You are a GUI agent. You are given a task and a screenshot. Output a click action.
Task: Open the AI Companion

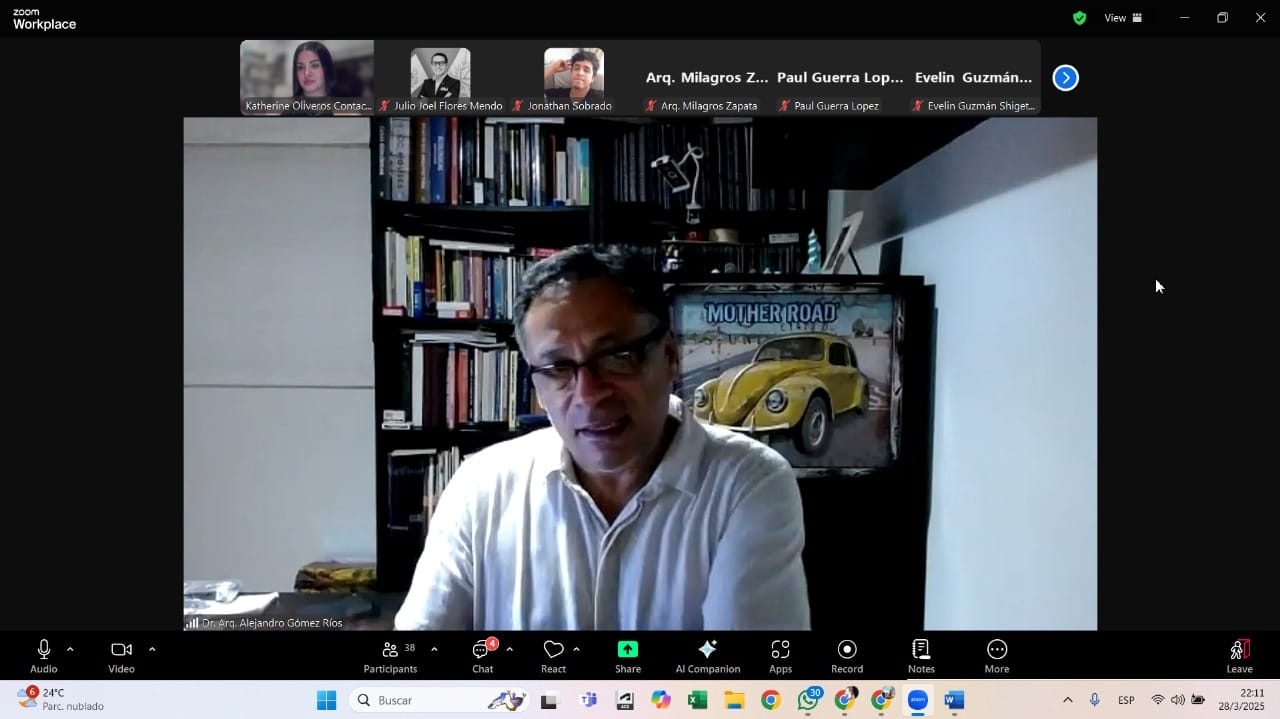click(707, 656)
